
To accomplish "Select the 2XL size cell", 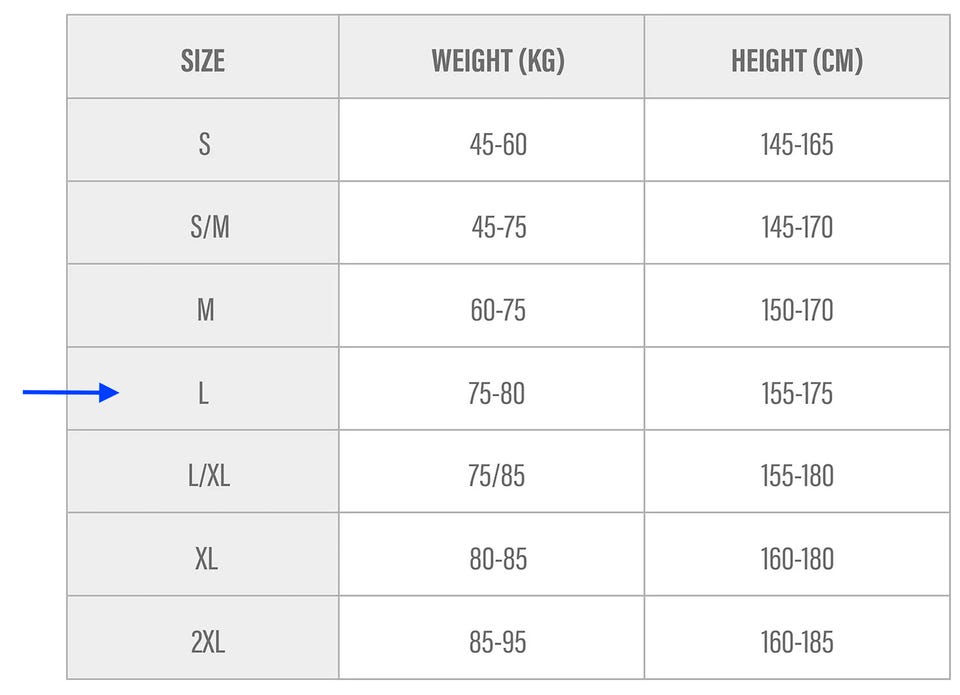I will pos(208,642).
